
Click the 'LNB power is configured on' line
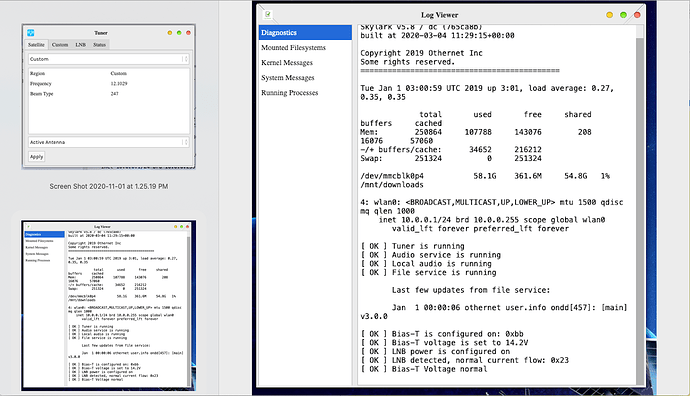pos(435,352)
